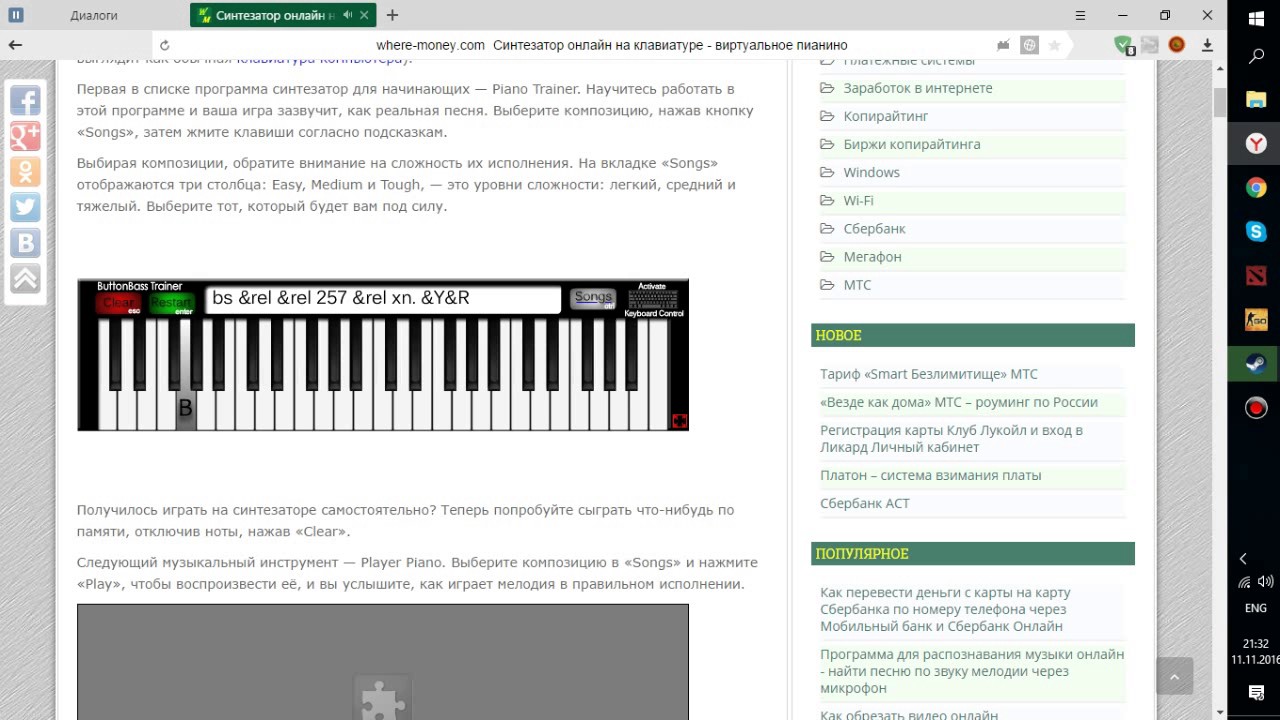Open the taskbar clock showing 21:32
Screen dimensions: 1280x720
(x=1256, y=651)
